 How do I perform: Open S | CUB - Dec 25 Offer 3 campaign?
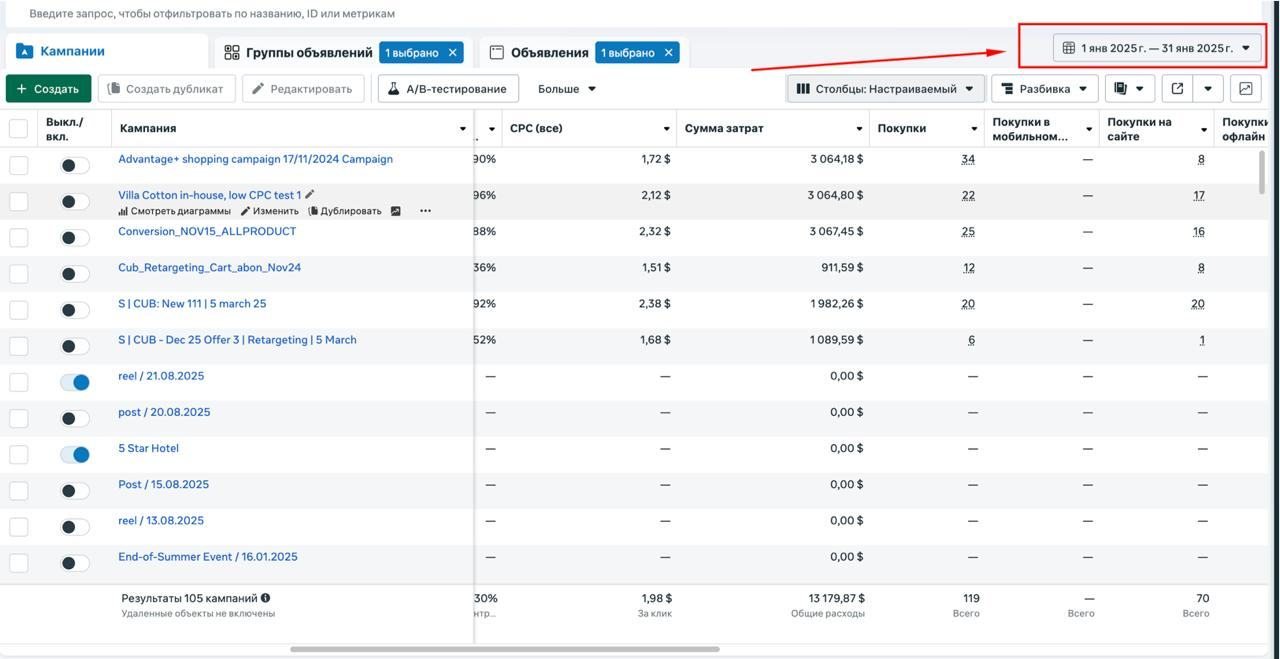(x=237, y=340)
